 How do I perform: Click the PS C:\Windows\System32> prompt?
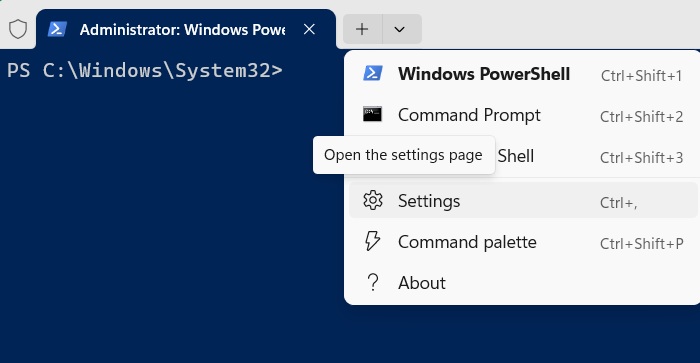pyautogui.click(x=145, y=71)
